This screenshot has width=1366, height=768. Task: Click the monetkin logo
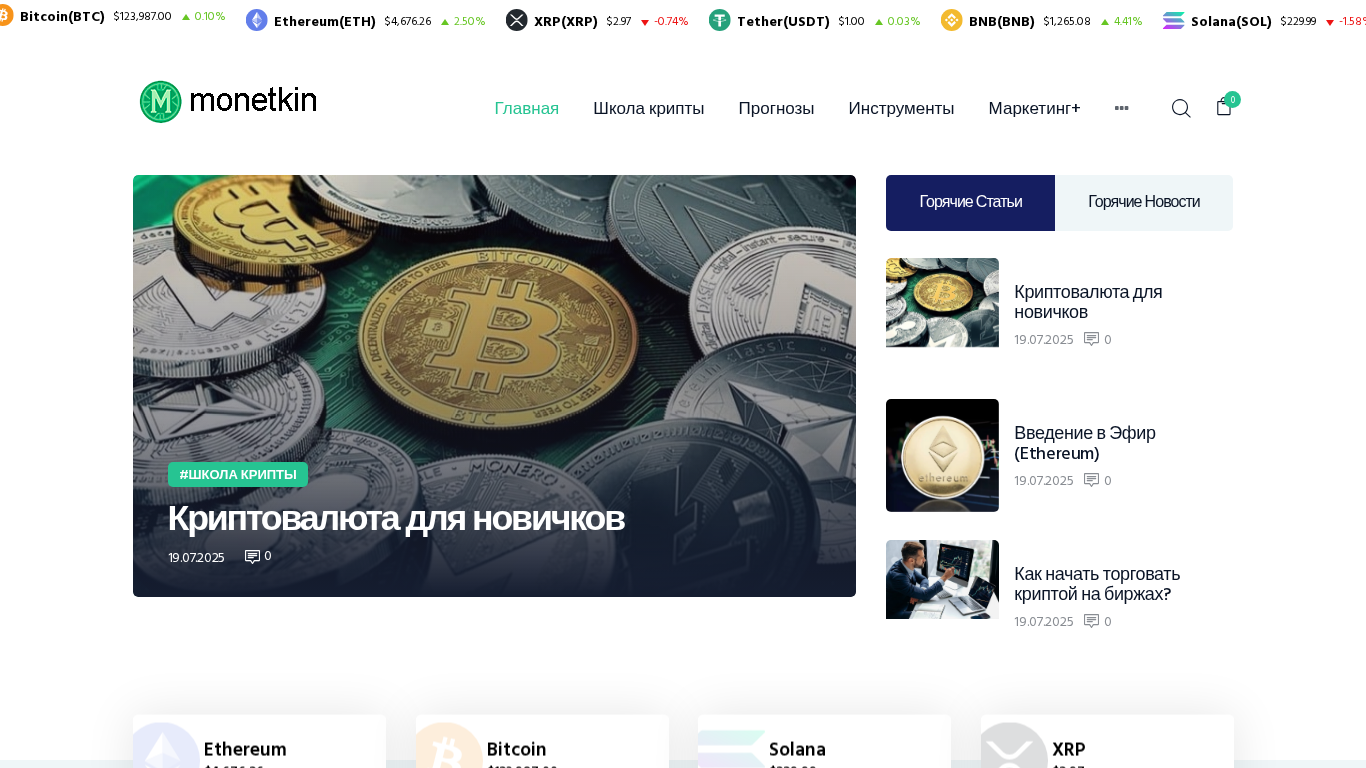click(228, 102)
